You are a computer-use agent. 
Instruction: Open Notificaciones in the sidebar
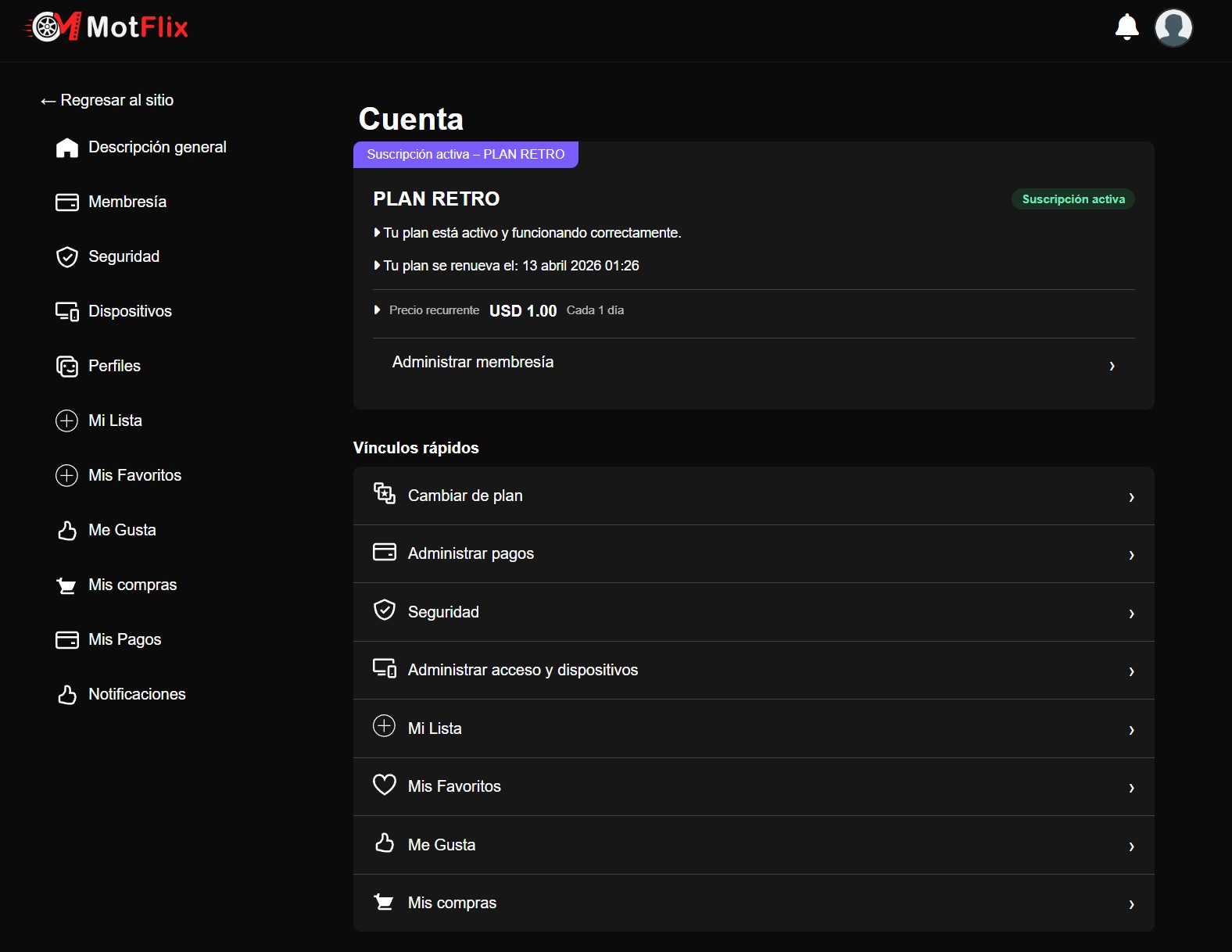click(x=137, y=695)
